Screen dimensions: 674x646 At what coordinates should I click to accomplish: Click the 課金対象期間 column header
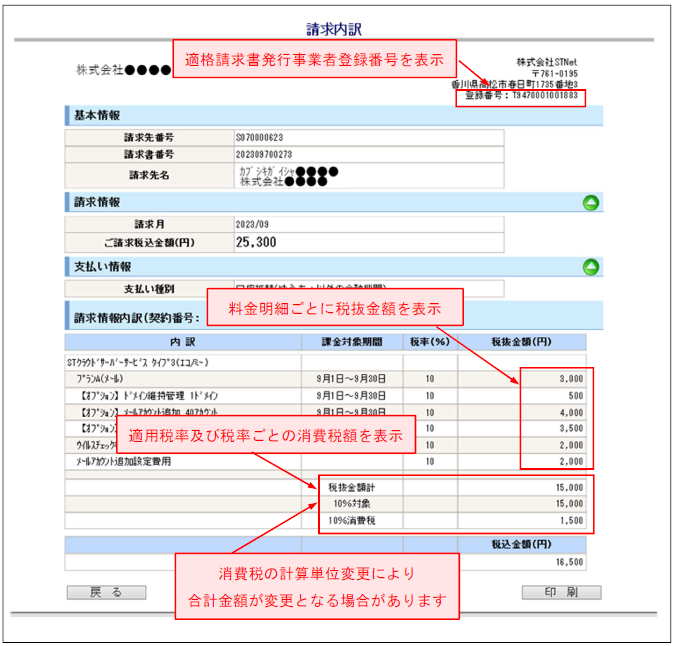click(x=352, y=342)
